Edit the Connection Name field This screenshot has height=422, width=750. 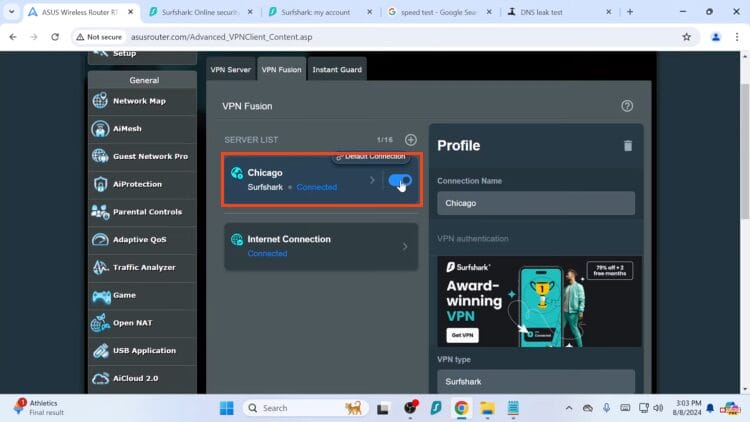536,203
